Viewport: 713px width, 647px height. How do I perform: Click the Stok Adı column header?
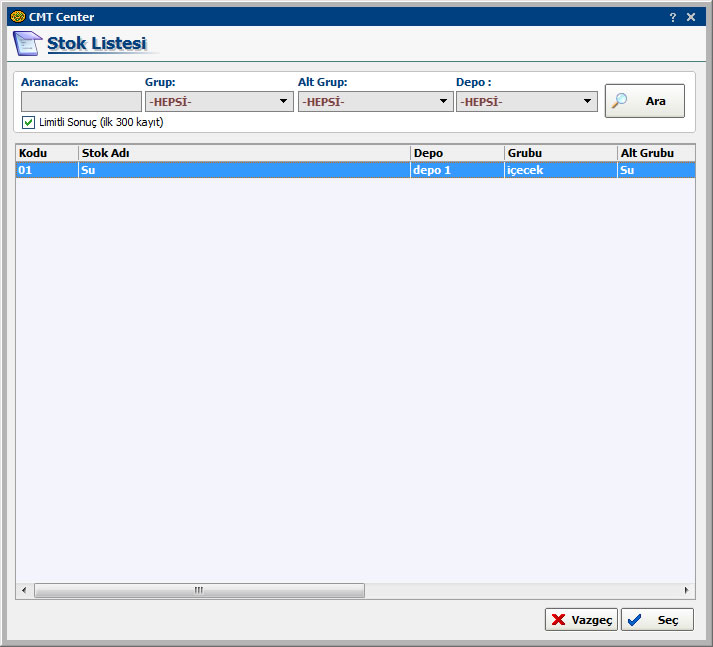pos(244,153)
